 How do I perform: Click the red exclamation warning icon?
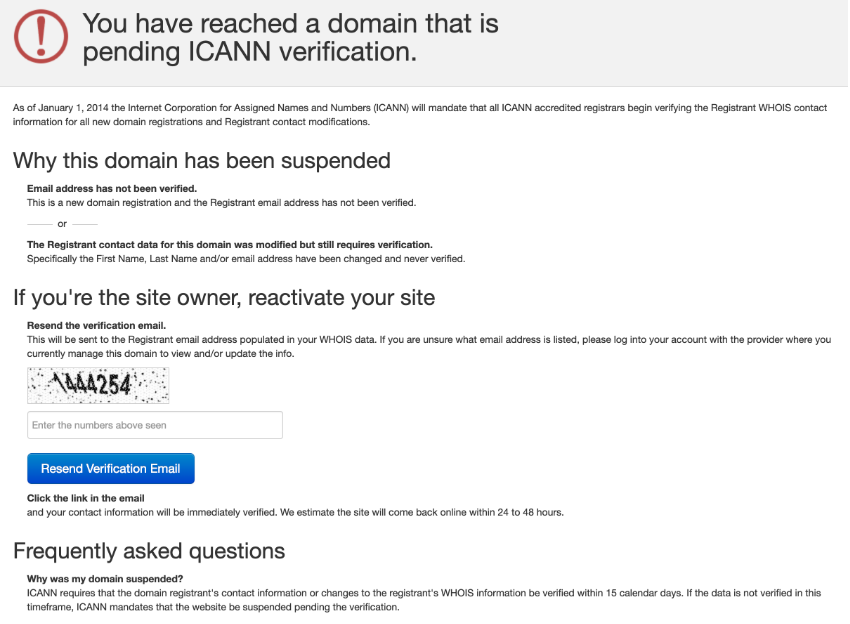[x=41, y=36]
